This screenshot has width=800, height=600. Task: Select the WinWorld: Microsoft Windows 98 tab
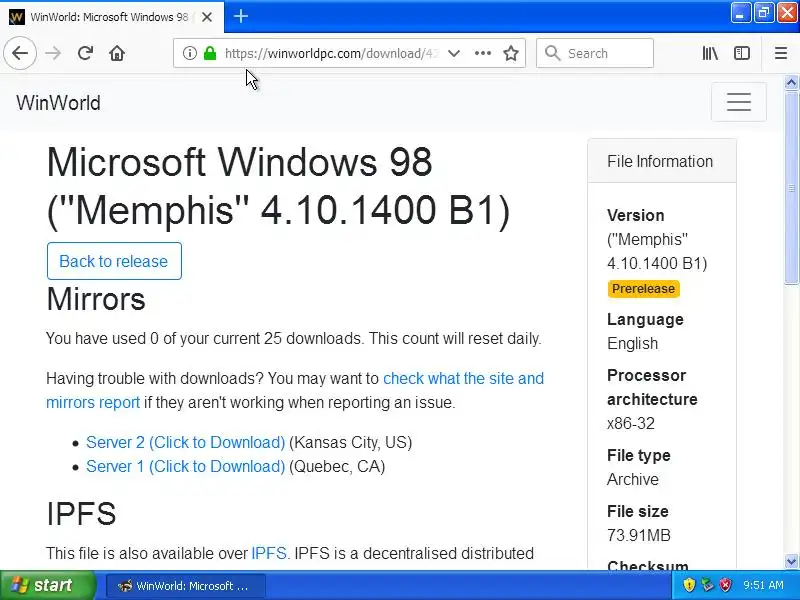[112, 17]
